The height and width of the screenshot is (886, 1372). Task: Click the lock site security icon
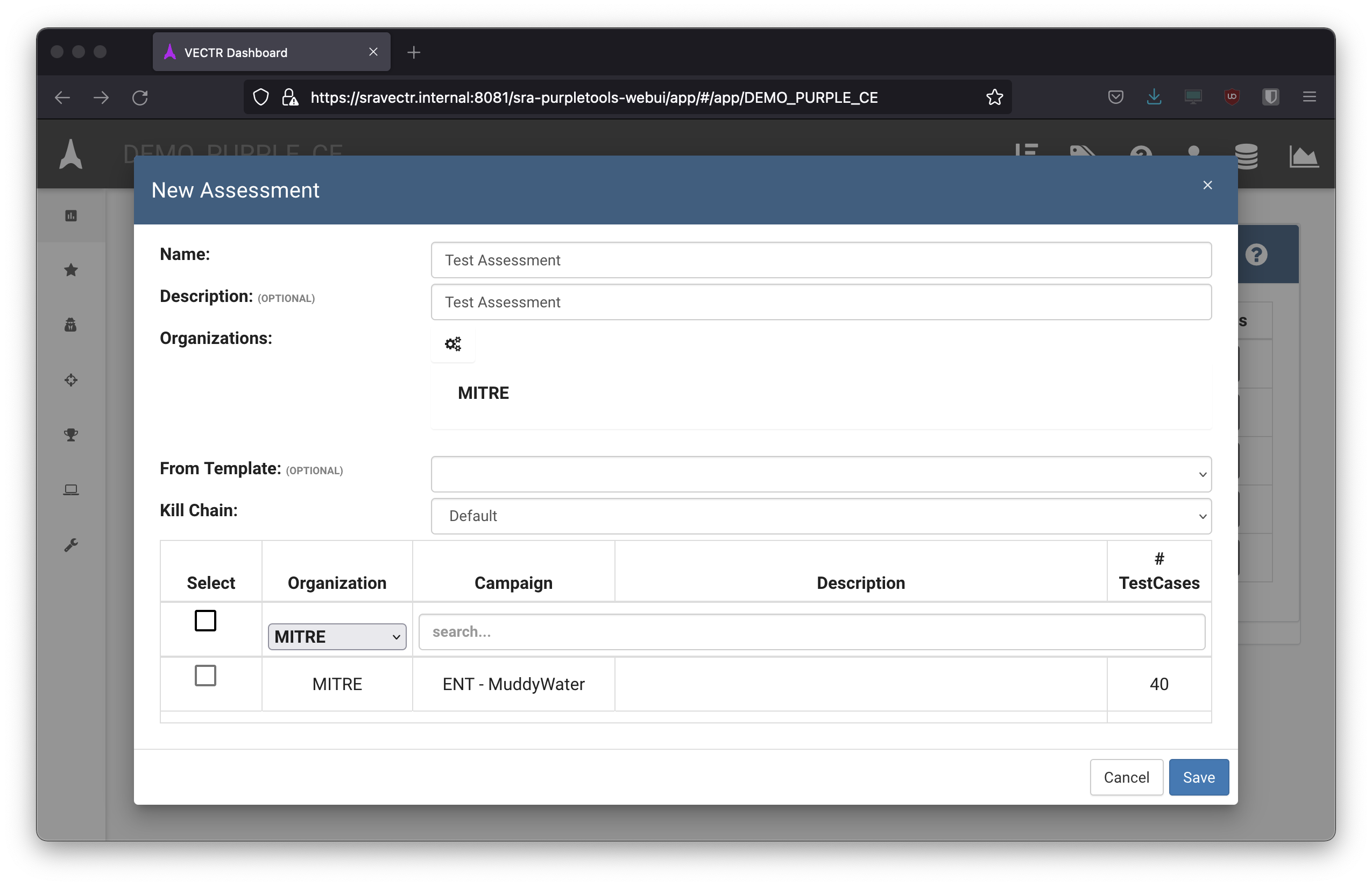click(x=290, y=97)
